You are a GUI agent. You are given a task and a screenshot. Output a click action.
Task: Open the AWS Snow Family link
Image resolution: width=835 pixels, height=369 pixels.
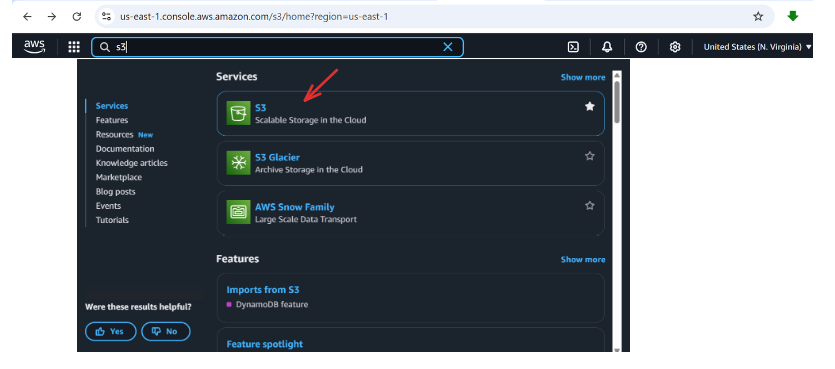294,207
